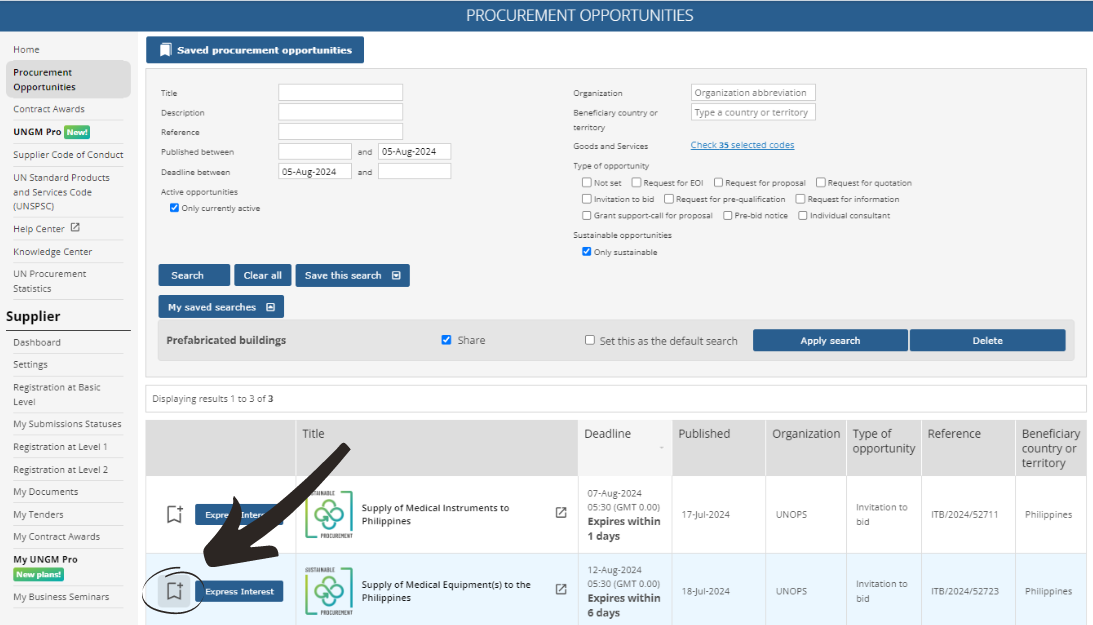Expand Save this search panel
1093x625 pixels.
pyautogui.click(x=353, y=275)
